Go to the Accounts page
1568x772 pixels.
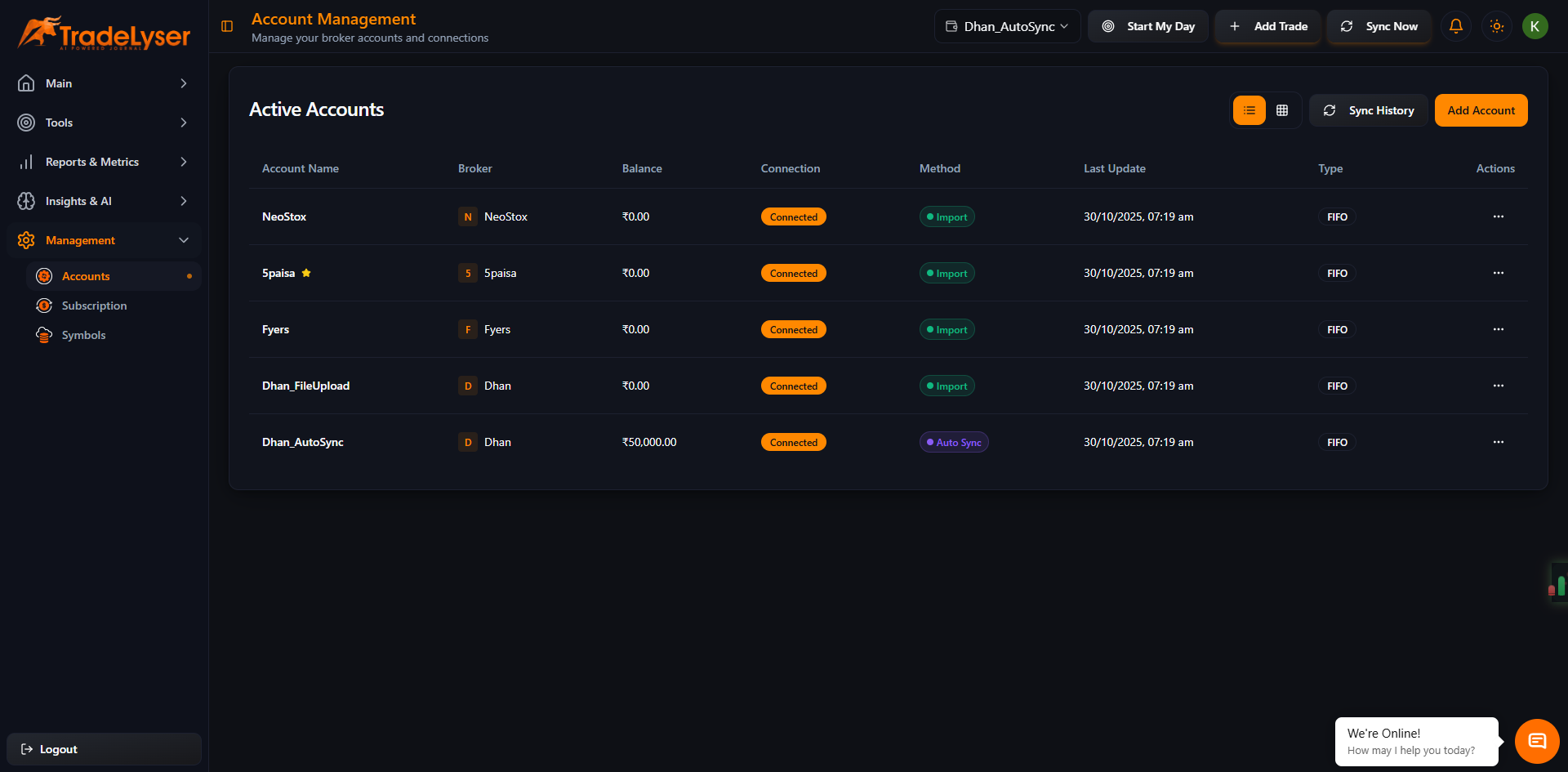click(86, 276)
